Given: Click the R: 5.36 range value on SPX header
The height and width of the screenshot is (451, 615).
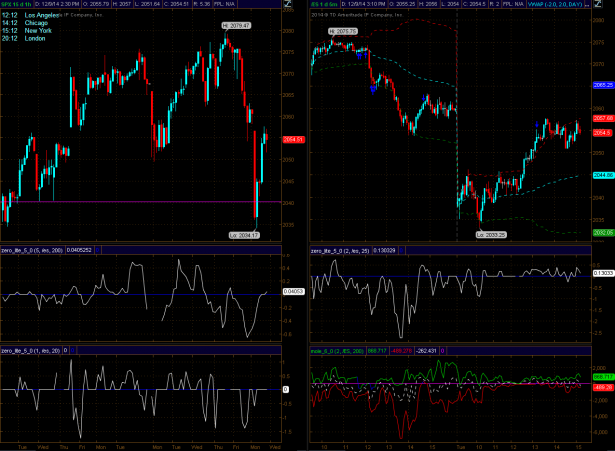Looking at the screenshot, I should coord(202,4).
